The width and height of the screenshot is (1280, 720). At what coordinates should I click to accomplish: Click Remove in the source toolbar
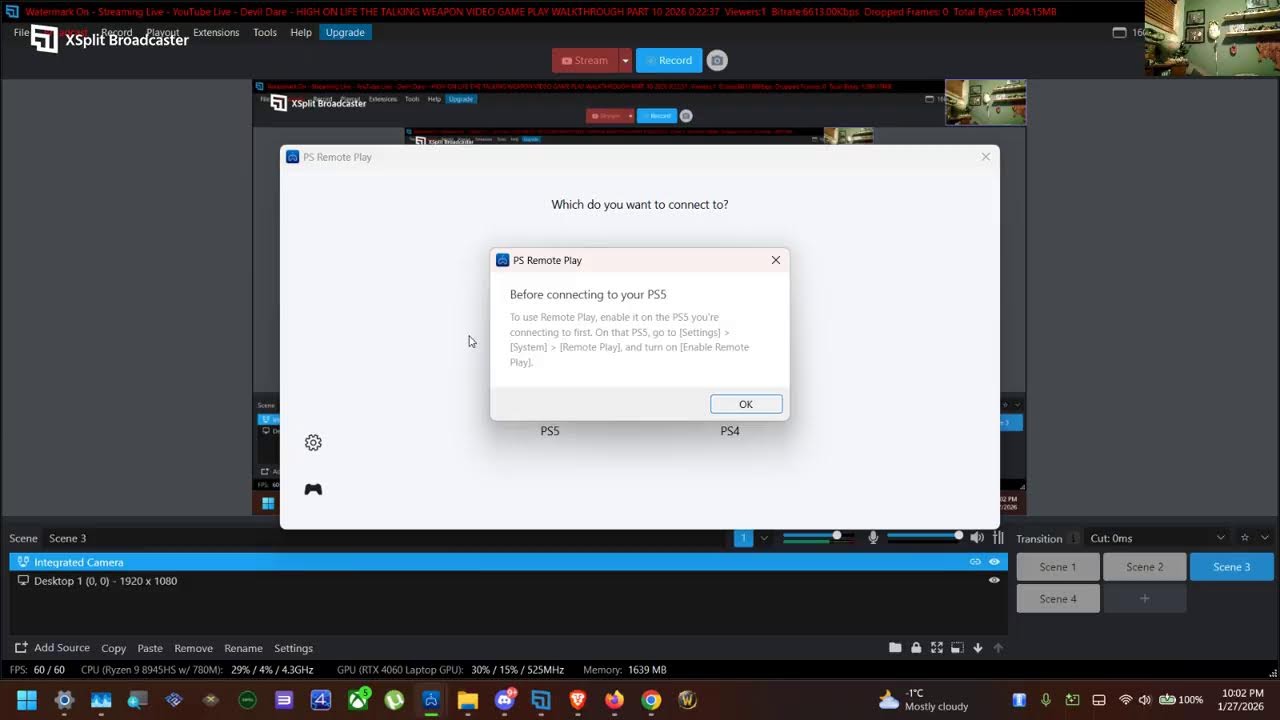coord(193,648)
